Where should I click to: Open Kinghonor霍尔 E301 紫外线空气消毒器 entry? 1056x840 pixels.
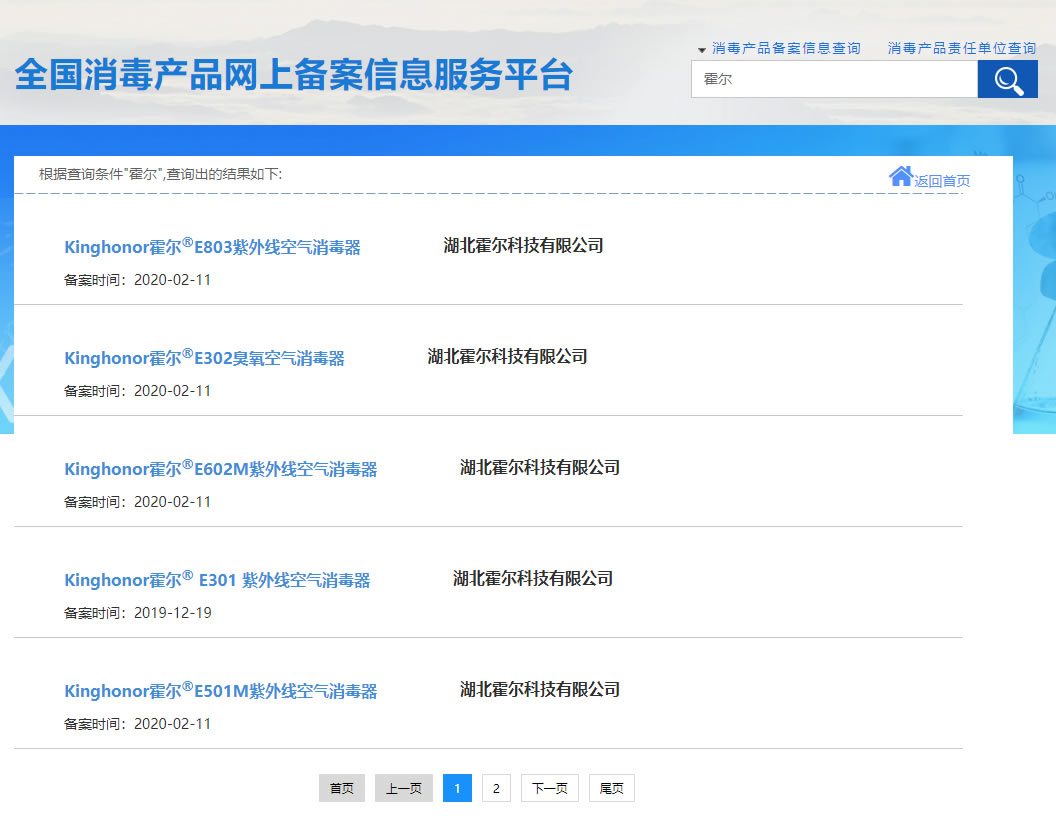(x=219, y=580)
